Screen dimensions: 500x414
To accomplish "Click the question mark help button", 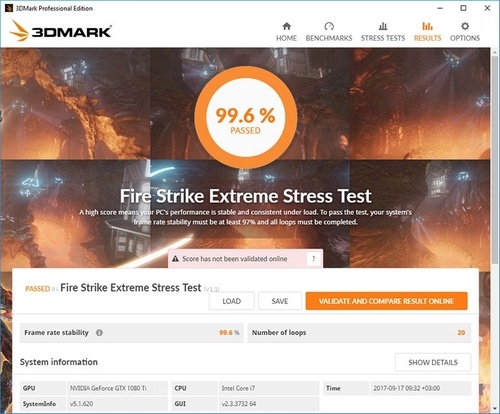I will (313, 259).
